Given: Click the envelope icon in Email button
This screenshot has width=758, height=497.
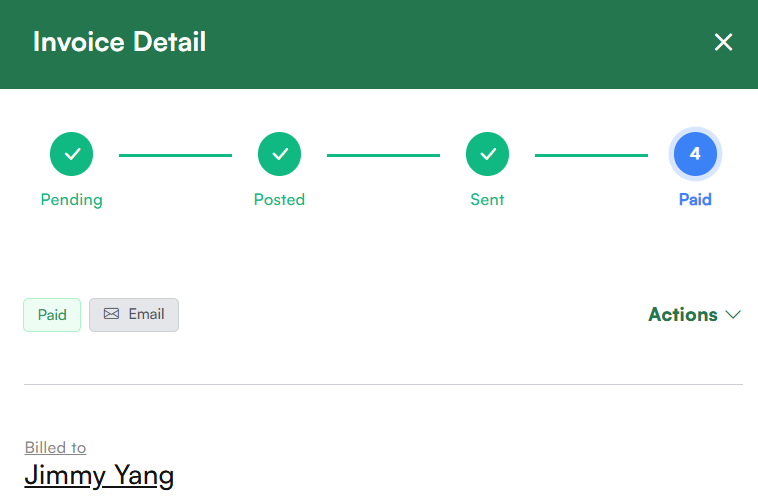Looking at the screenshot, I should (111, 314).
